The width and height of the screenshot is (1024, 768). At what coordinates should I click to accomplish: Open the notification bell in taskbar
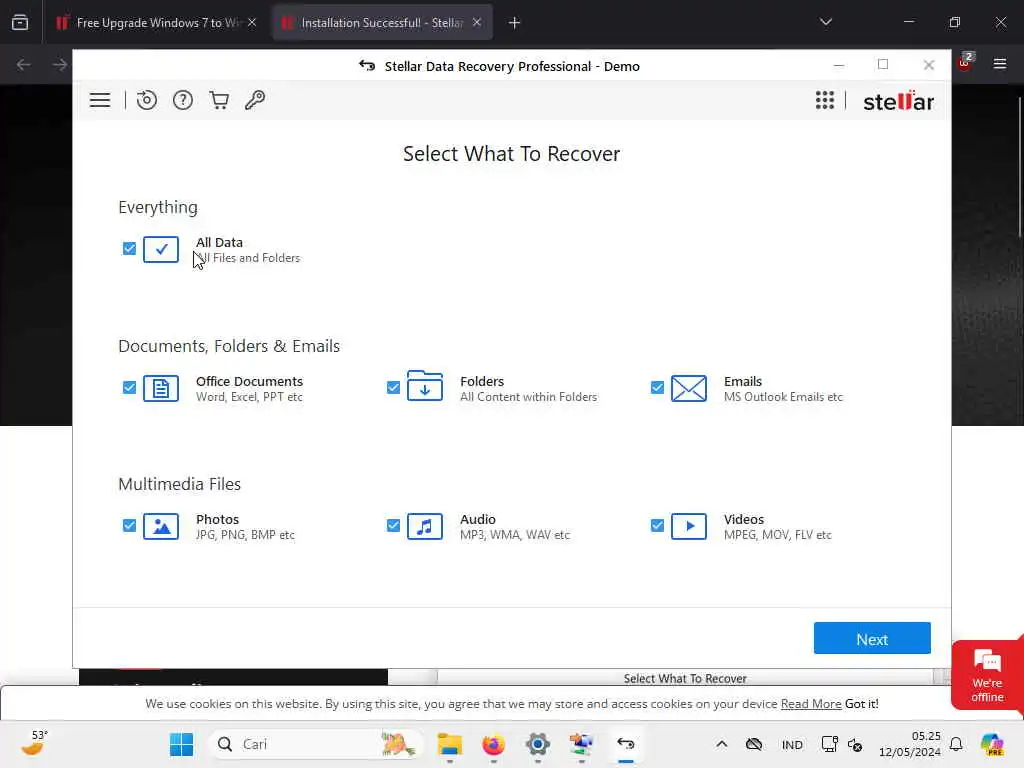click(956, 744)
